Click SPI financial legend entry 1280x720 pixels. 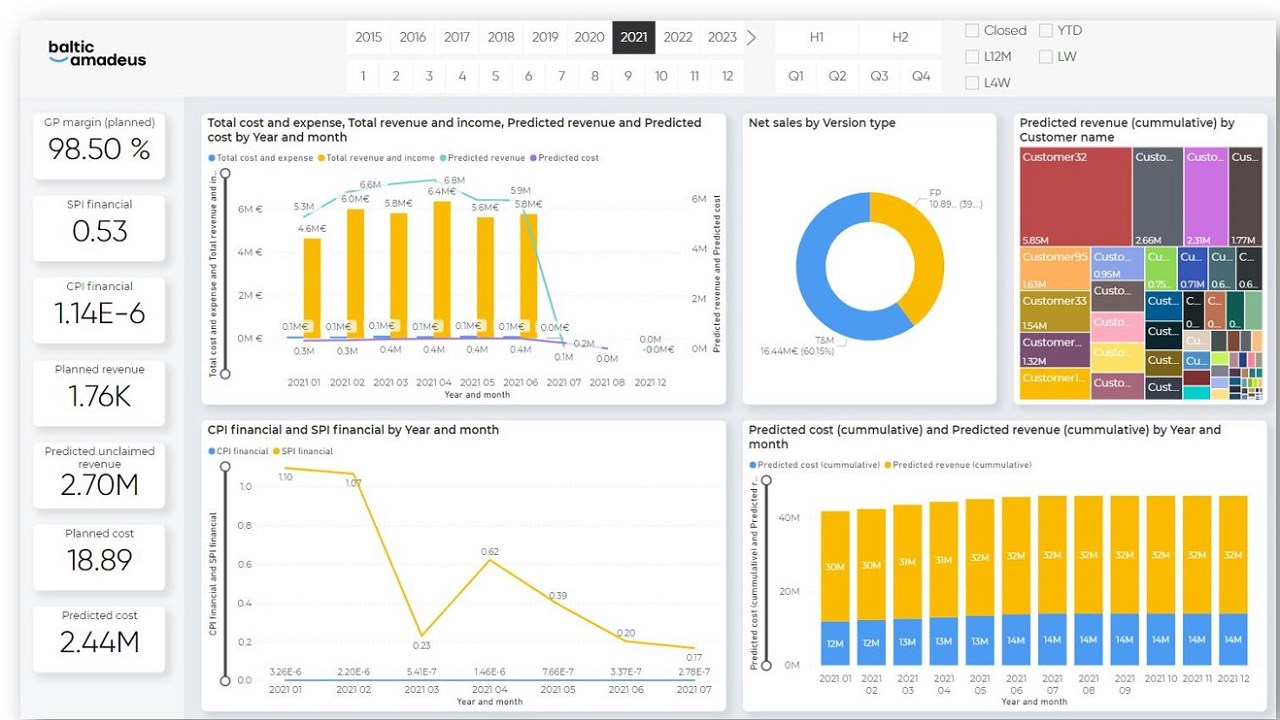[304, 451]
